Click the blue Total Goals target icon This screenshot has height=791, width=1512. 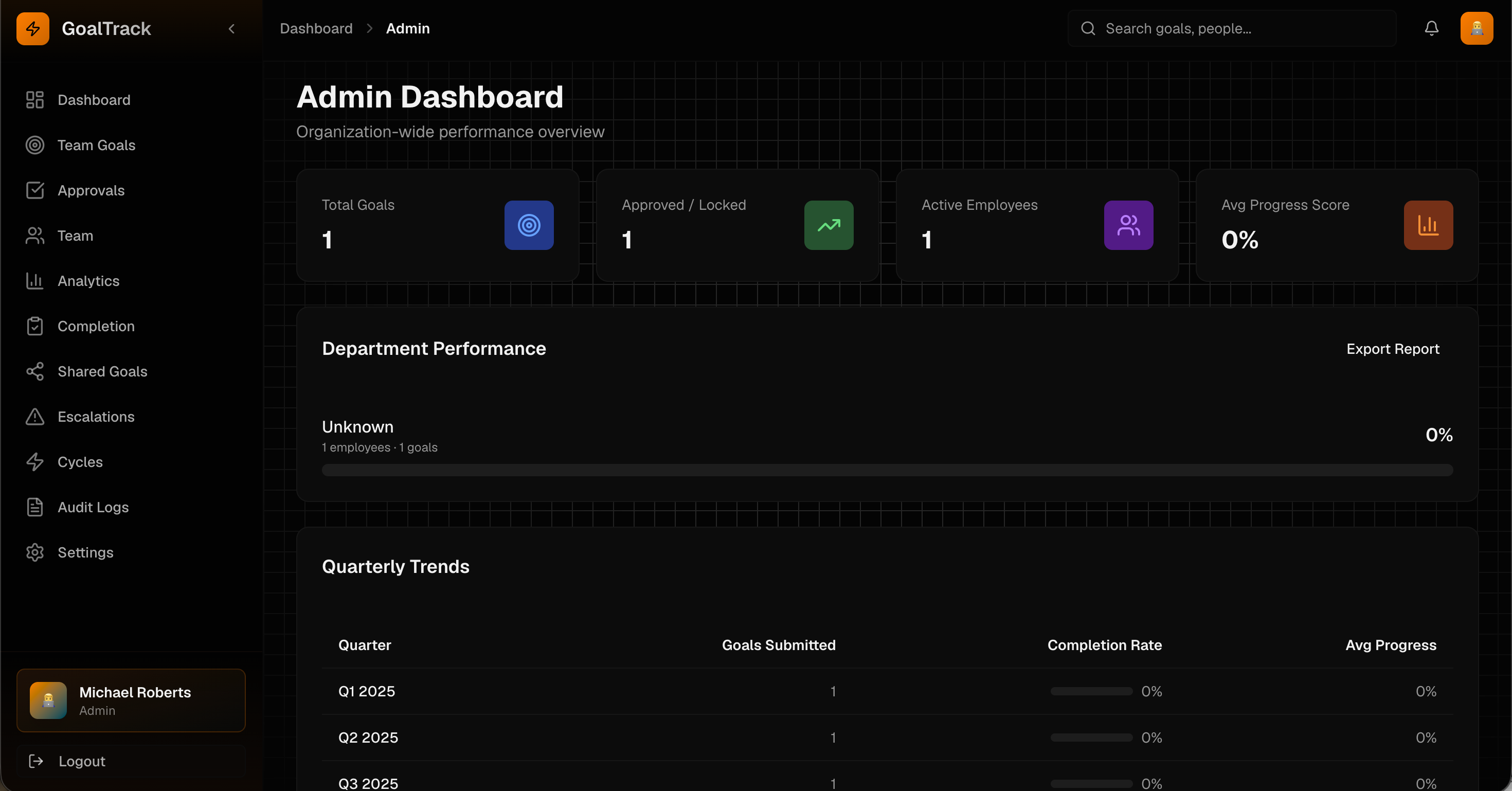(529, 225)
